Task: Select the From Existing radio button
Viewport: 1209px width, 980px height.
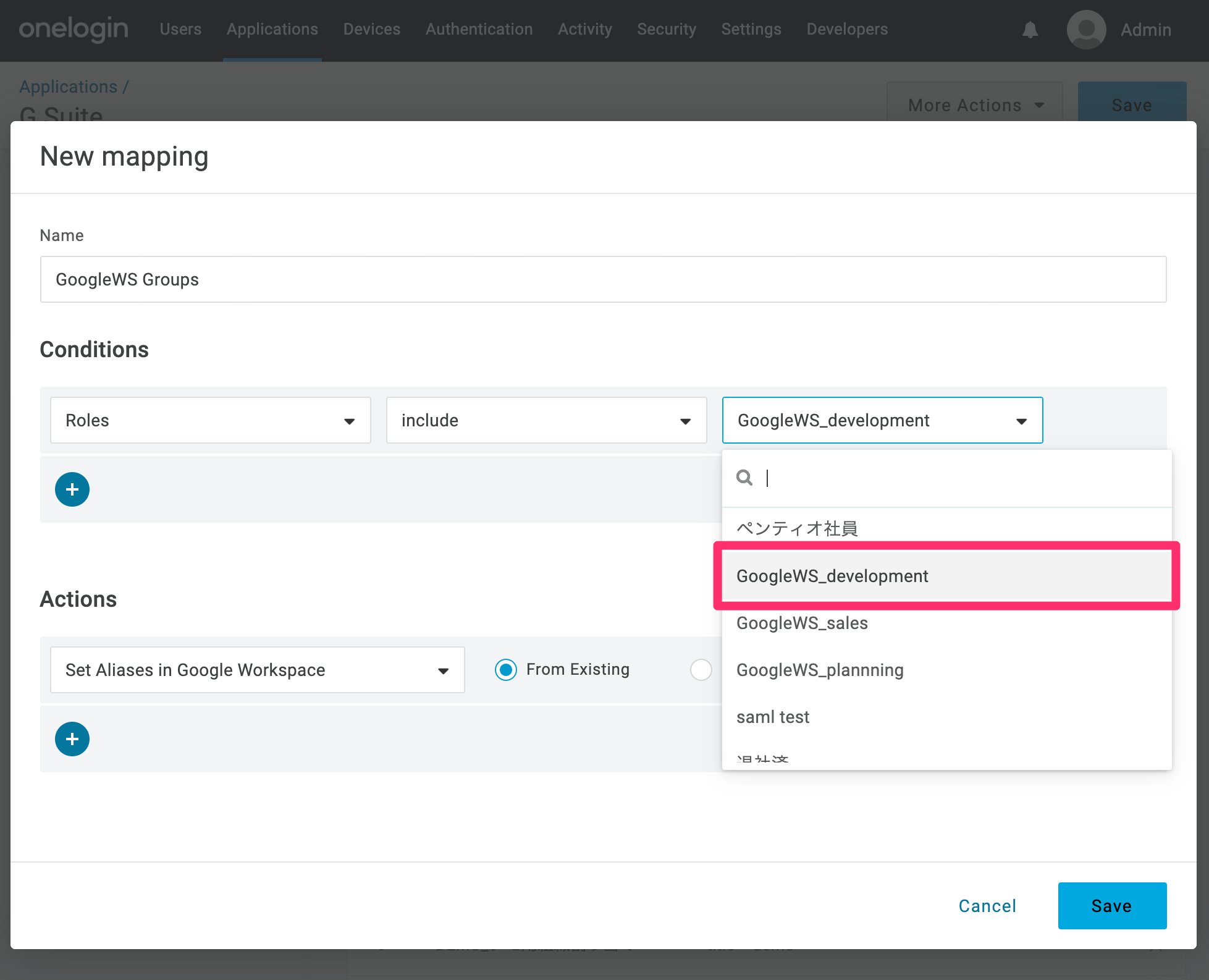Action: click(x=506, y=670)
